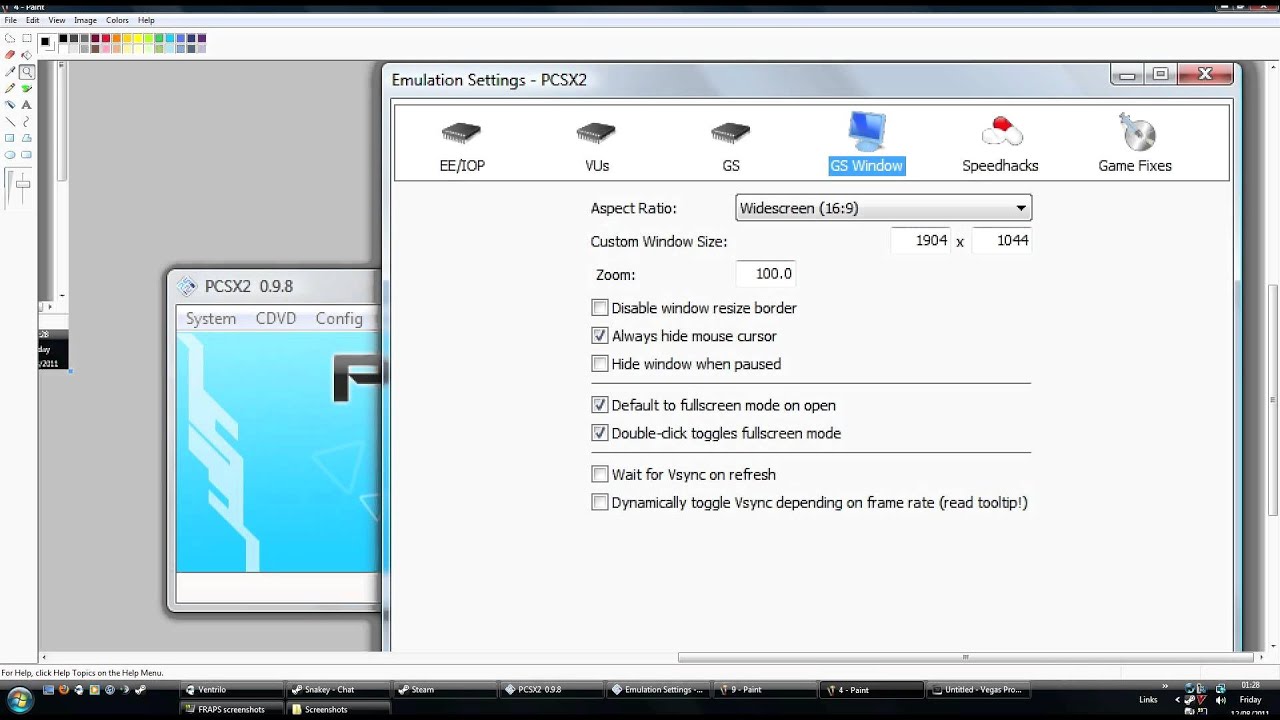Pick the purple color swatch in Paint palette
Image resolution: width=1280 pixels, height=720 pixels.
pos(202,38)
